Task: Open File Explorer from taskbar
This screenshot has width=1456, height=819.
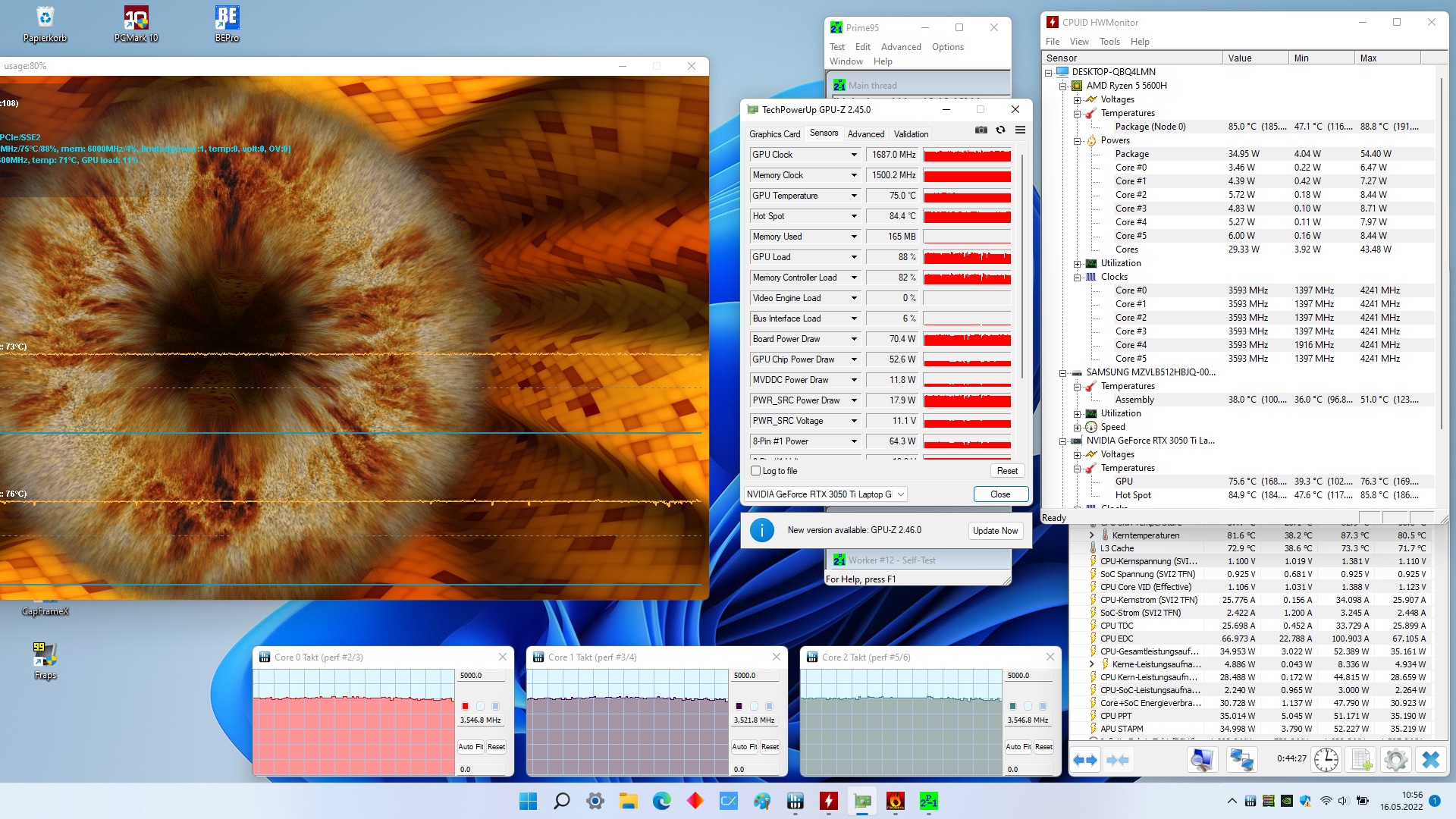Action: (629, 801)
